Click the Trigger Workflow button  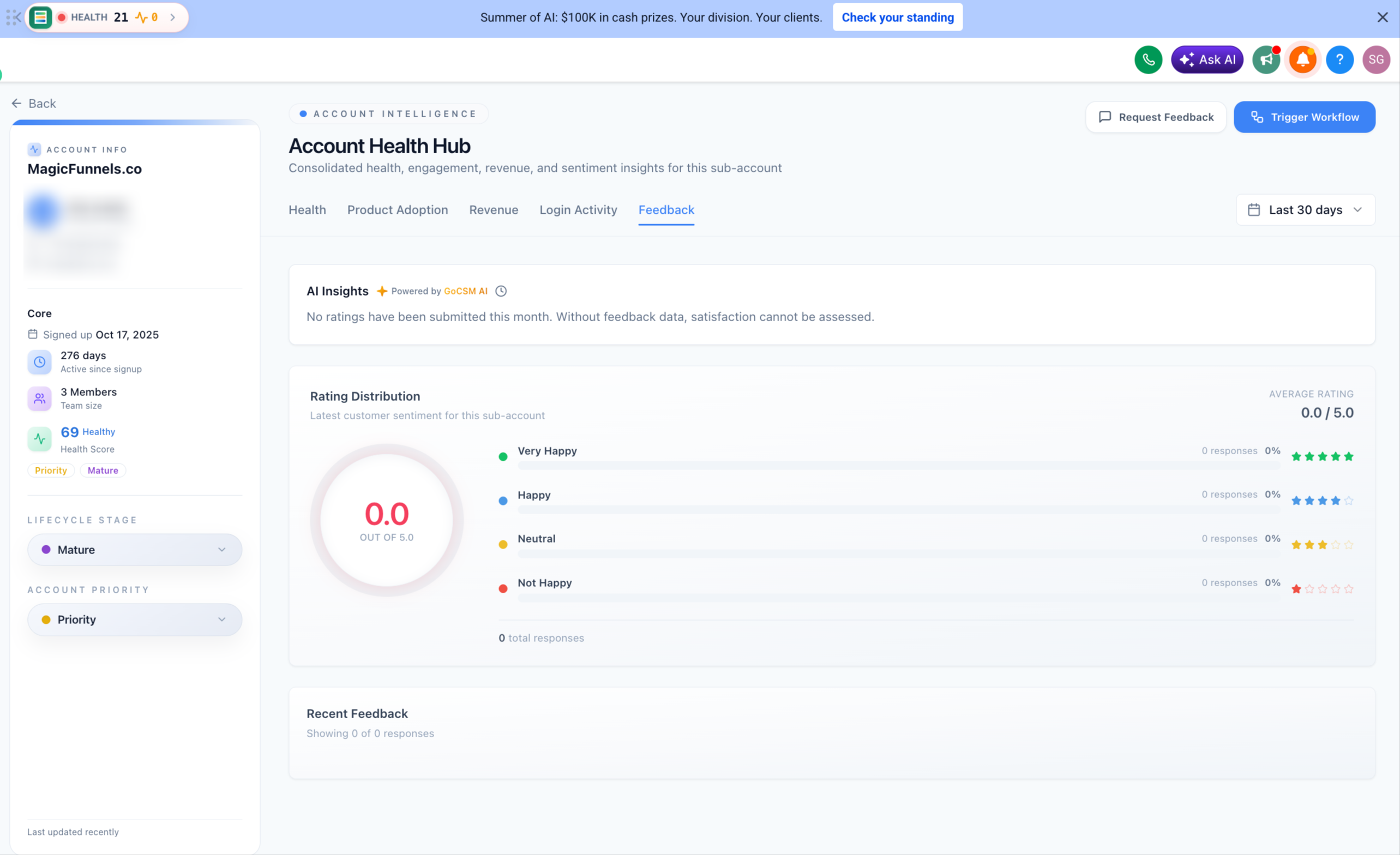click(1305, 117)
